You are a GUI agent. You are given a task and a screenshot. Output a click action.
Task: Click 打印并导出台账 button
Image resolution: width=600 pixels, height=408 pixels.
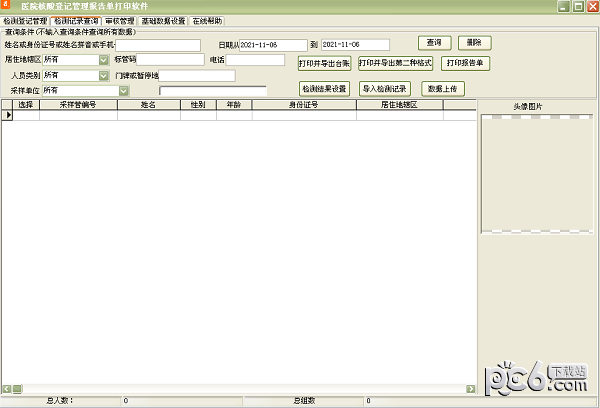pos(324,63)
